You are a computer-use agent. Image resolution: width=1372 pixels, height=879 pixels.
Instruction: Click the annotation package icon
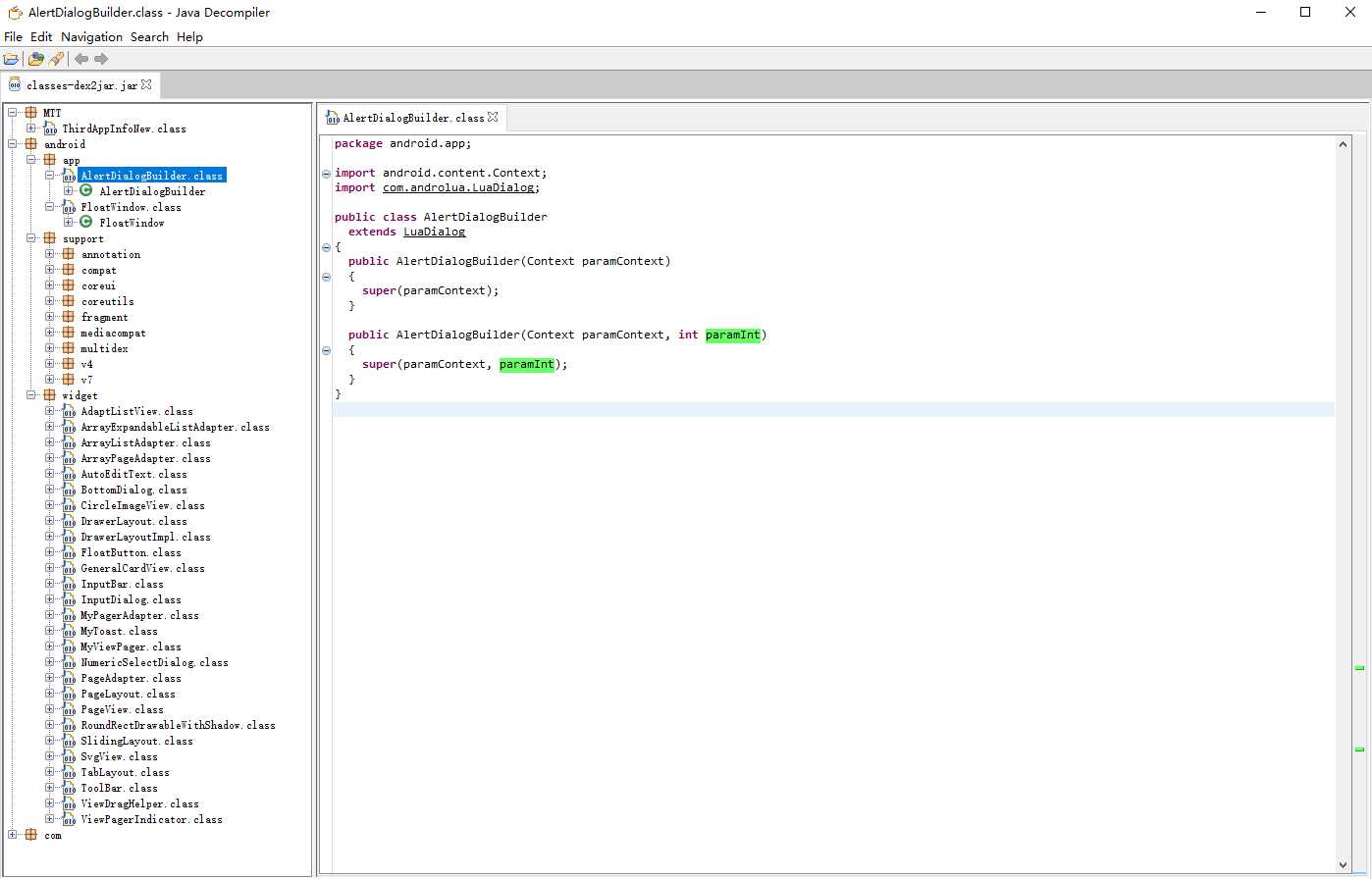tap(69, 254)
